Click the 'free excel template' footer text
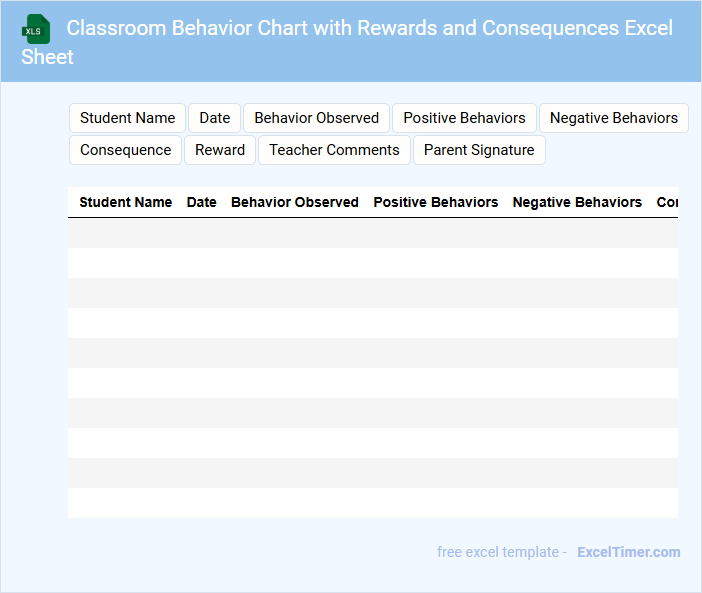 (x=501, y=552)
